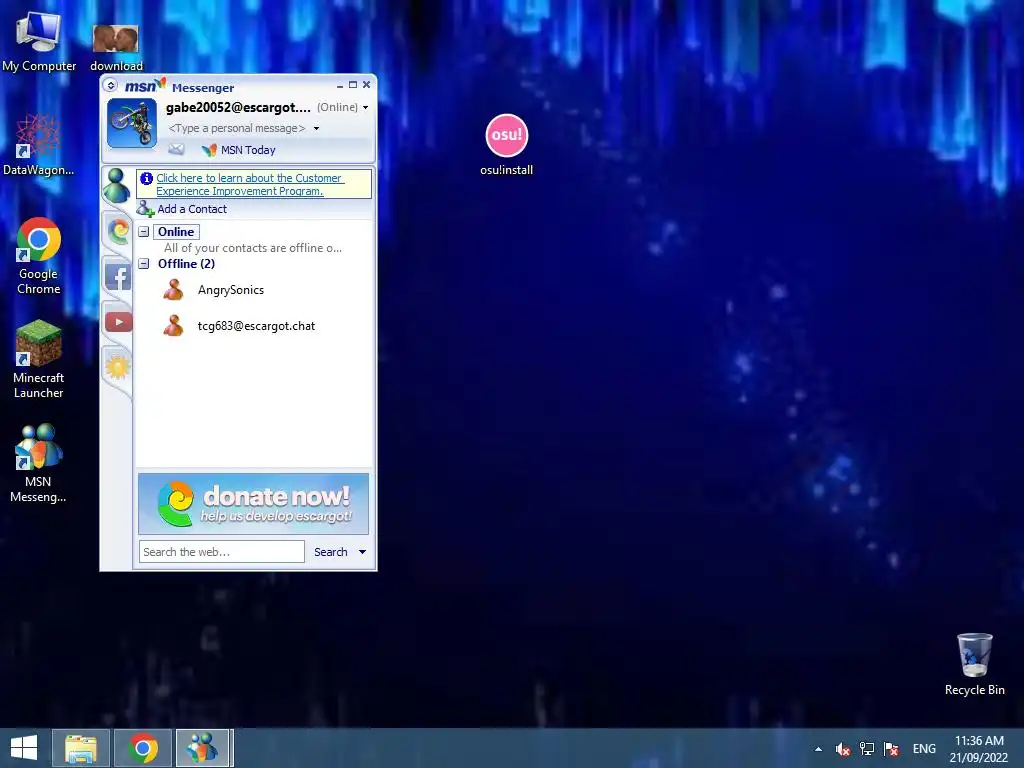This screenshot has width=1024, height=768.
Task: Collapse the Online contacts group
Action: pos(144,232)
